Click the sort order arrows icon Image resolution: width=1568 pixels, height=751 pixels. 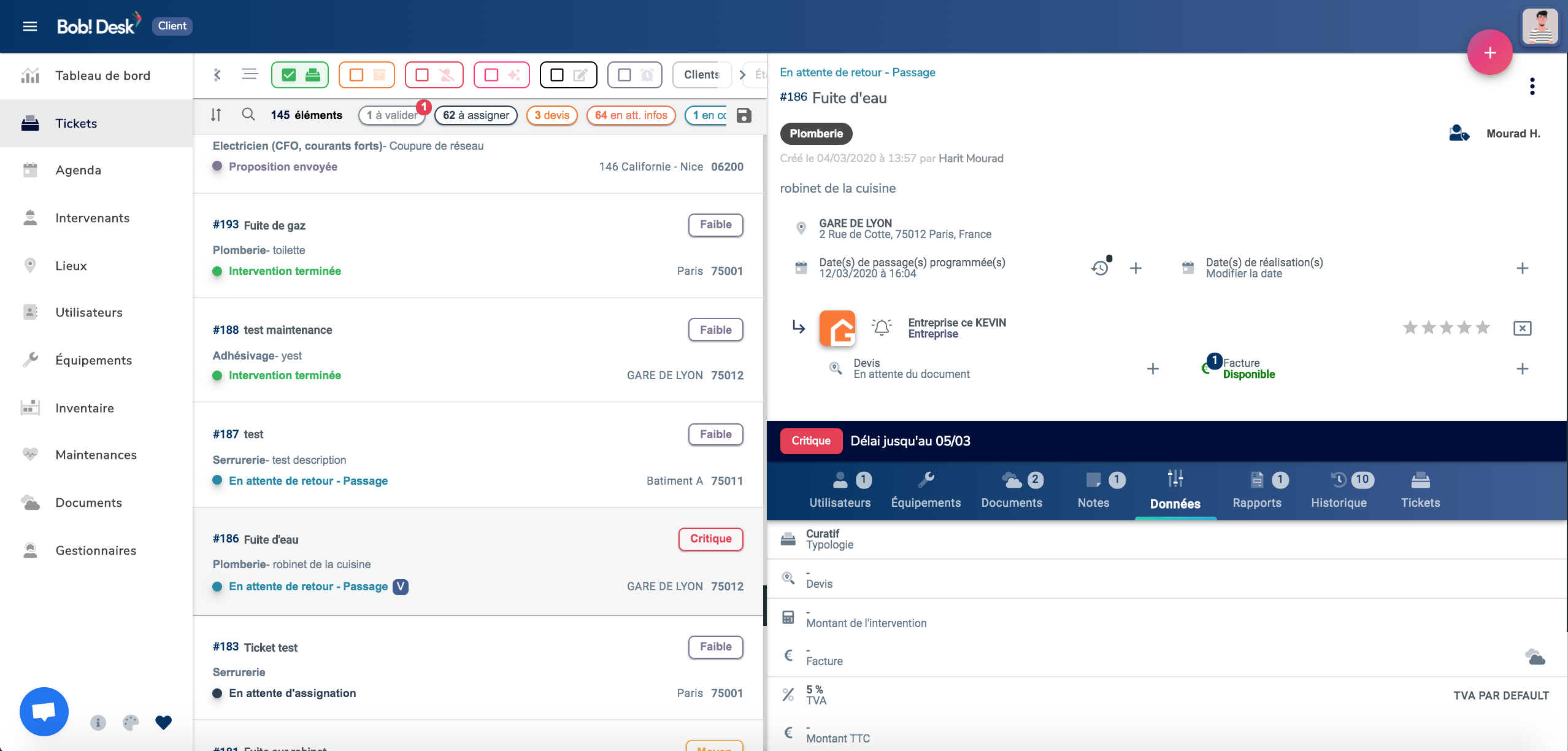point(216,115)
